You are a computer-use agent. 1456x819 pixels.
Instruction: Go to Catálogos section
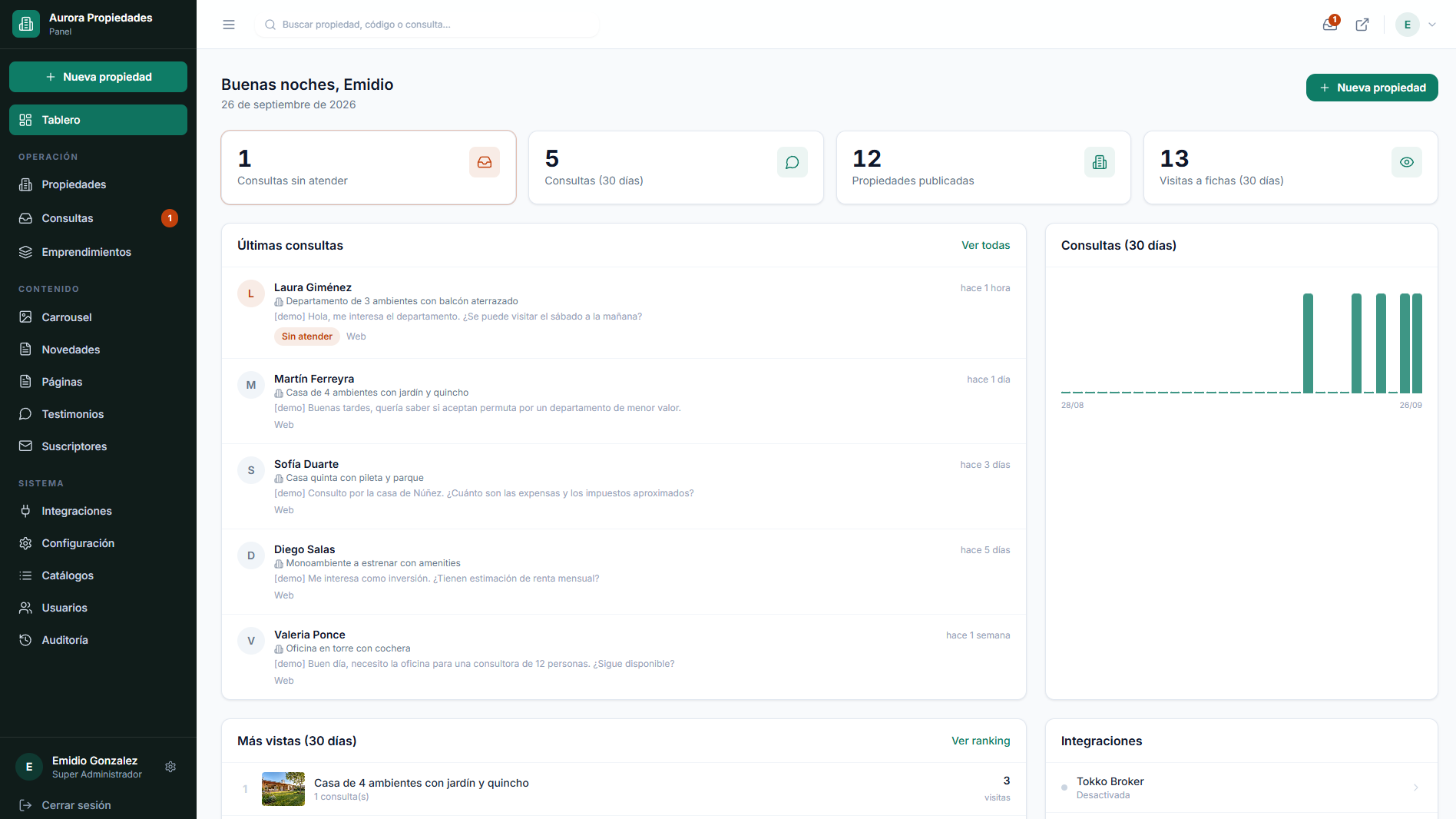point(98,575)
